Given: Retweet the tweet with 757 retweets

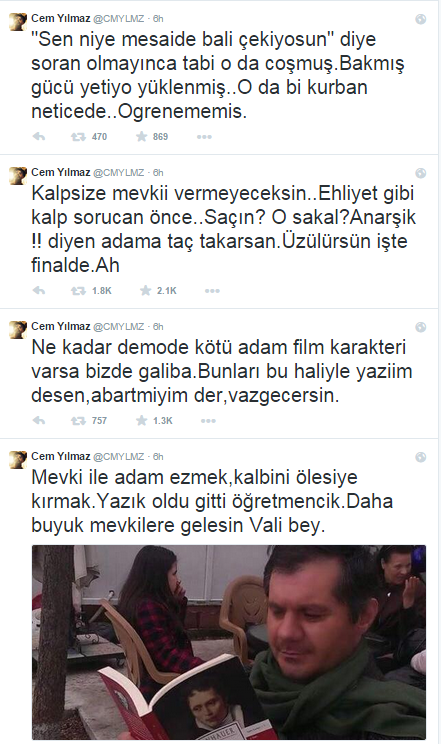Looking at the screenshot, I should click(x=78, y=421).
